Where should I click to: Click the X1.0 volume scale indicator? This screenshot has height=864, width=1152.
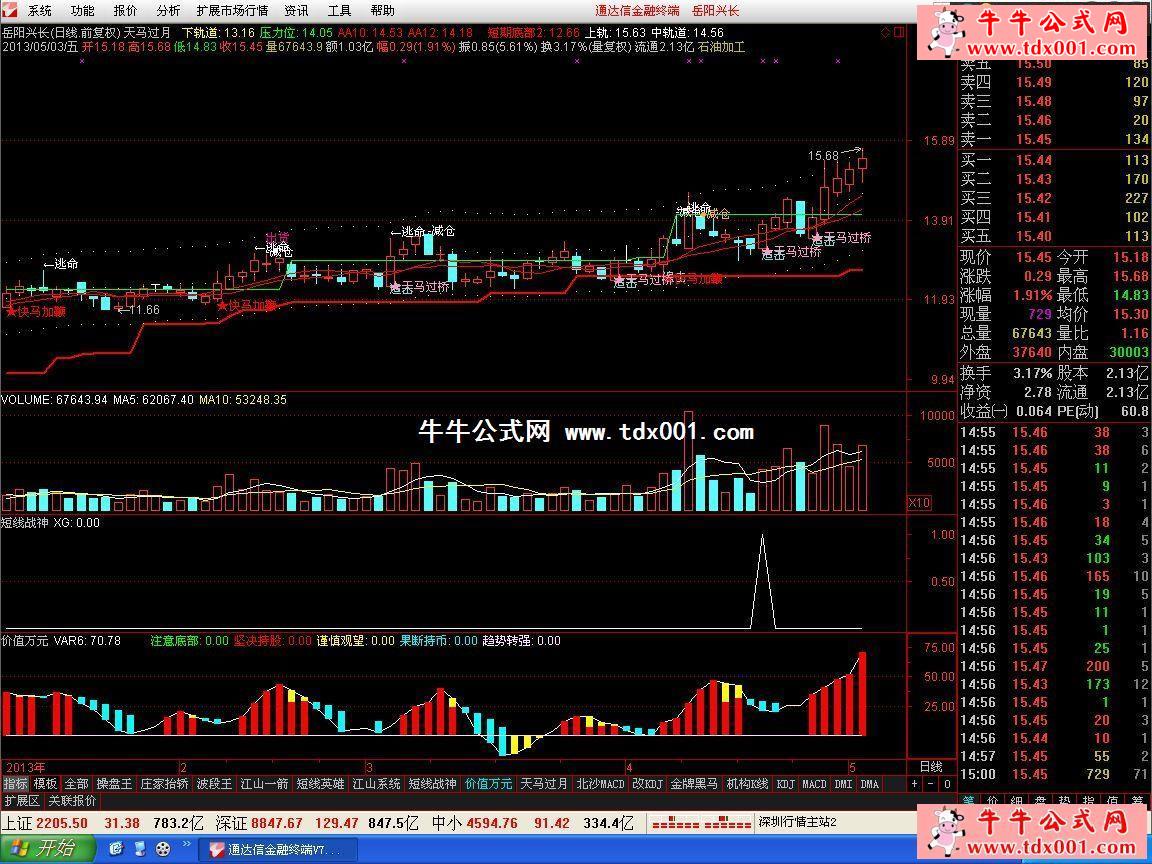(x=919, y=502)
